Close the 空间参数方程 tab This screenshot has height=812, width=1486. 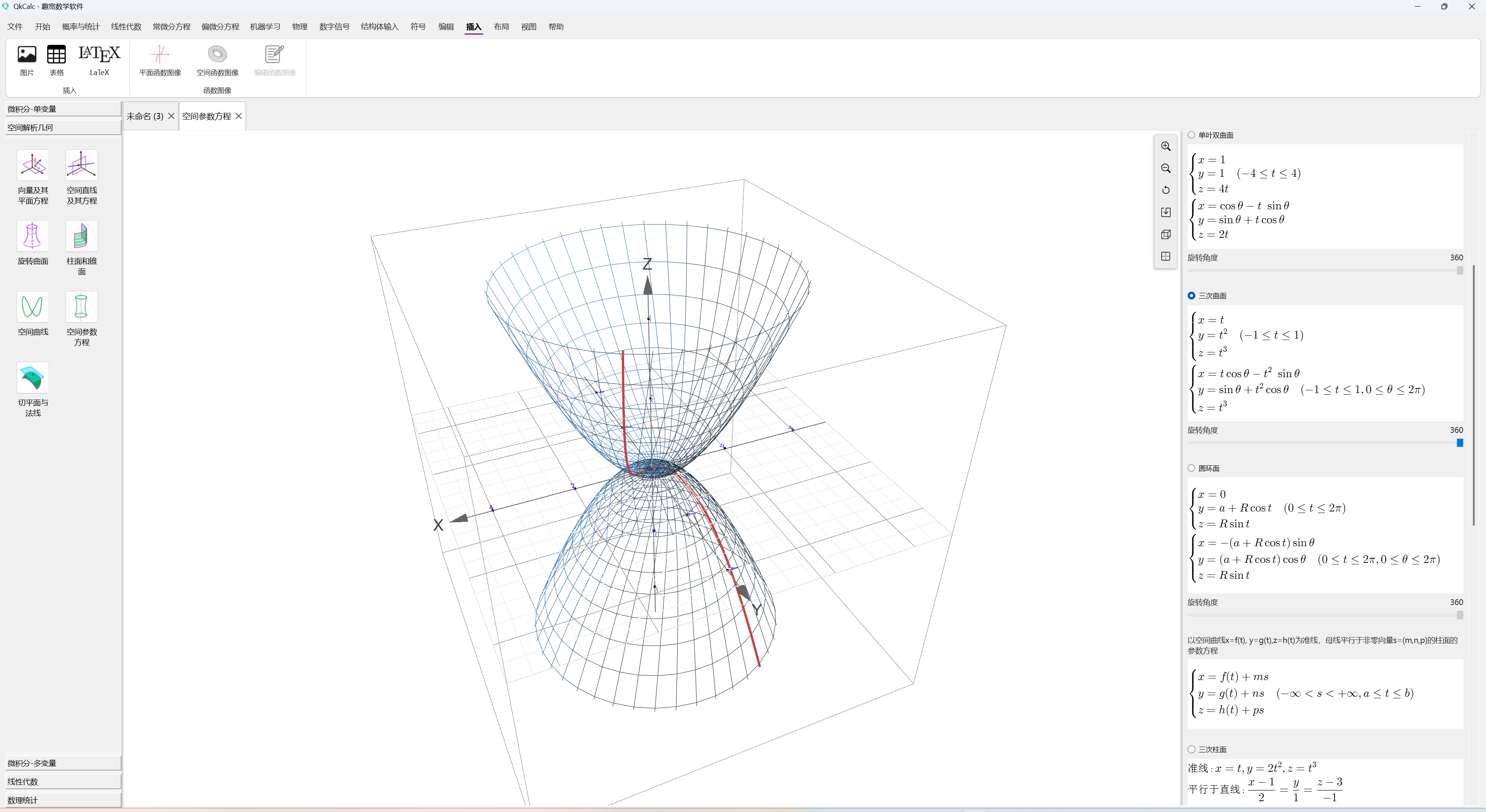[x=238, y=116]
